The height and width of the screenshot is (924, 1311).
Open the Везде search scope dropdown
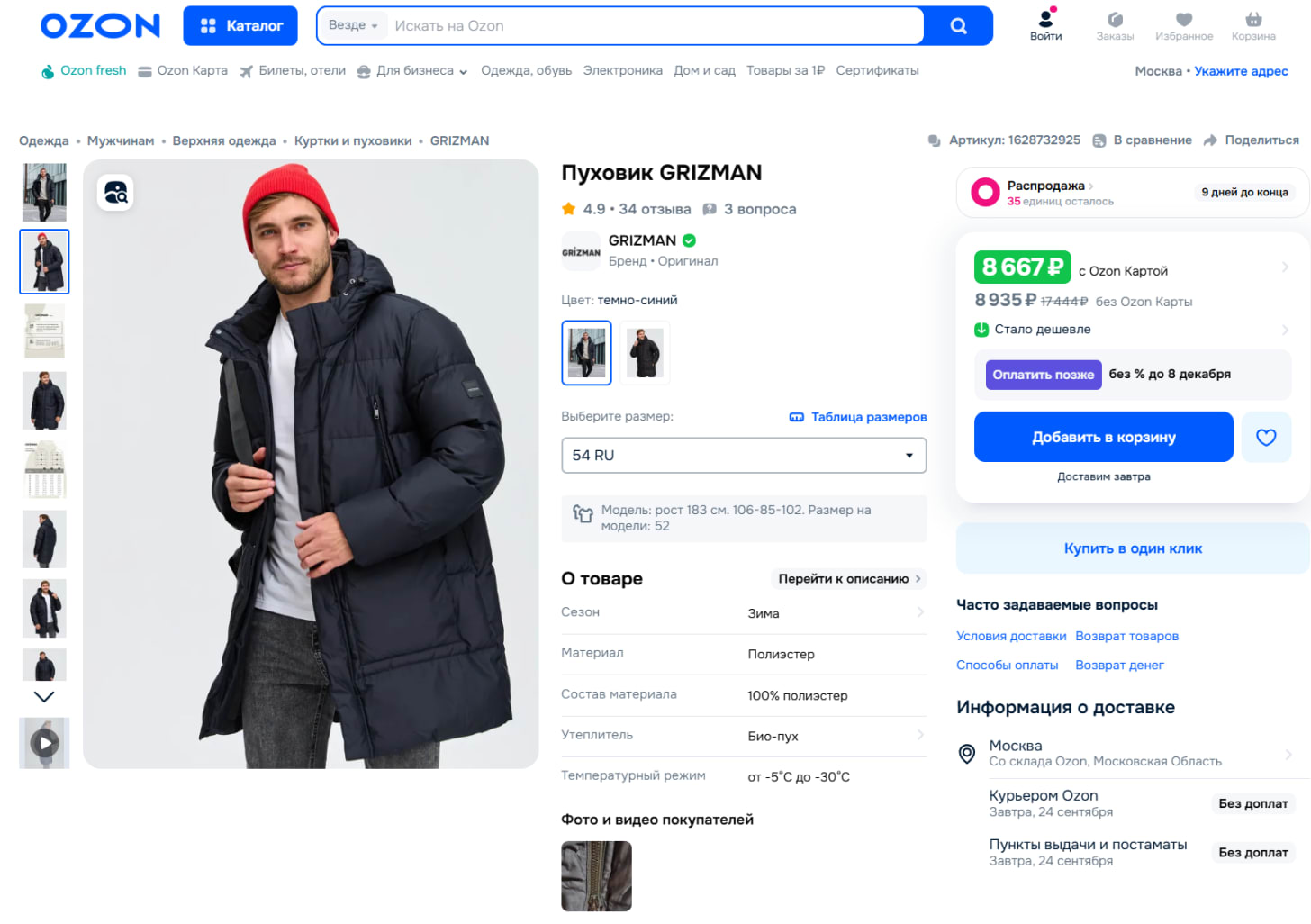coord(353,25)
